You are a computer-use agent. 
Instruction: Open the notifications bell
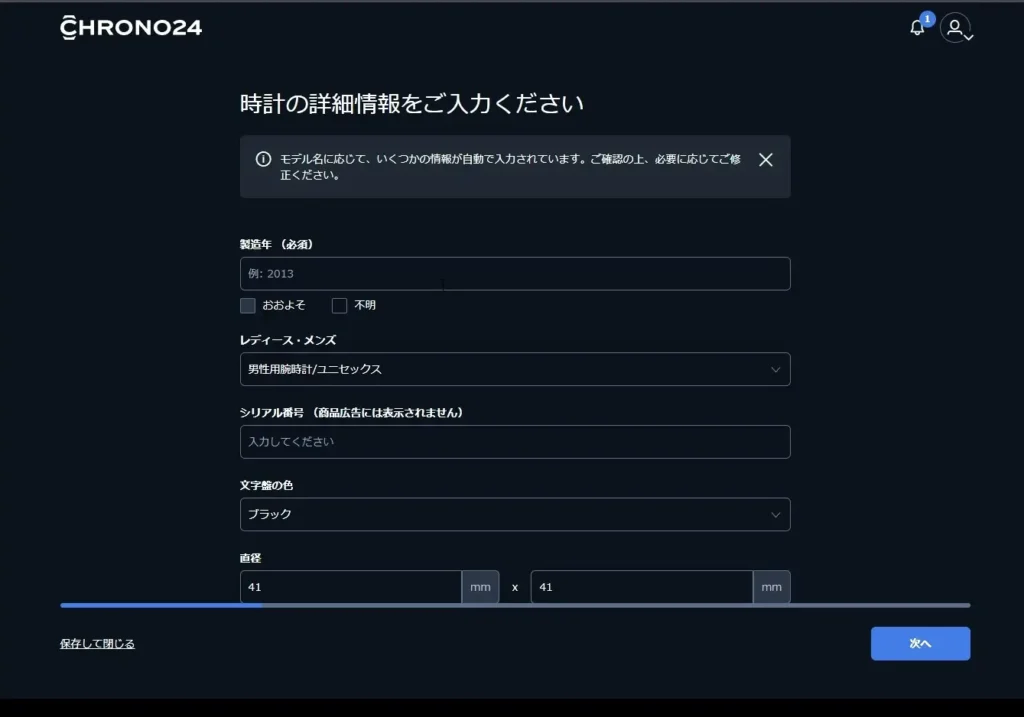click(x=917, y=28)
